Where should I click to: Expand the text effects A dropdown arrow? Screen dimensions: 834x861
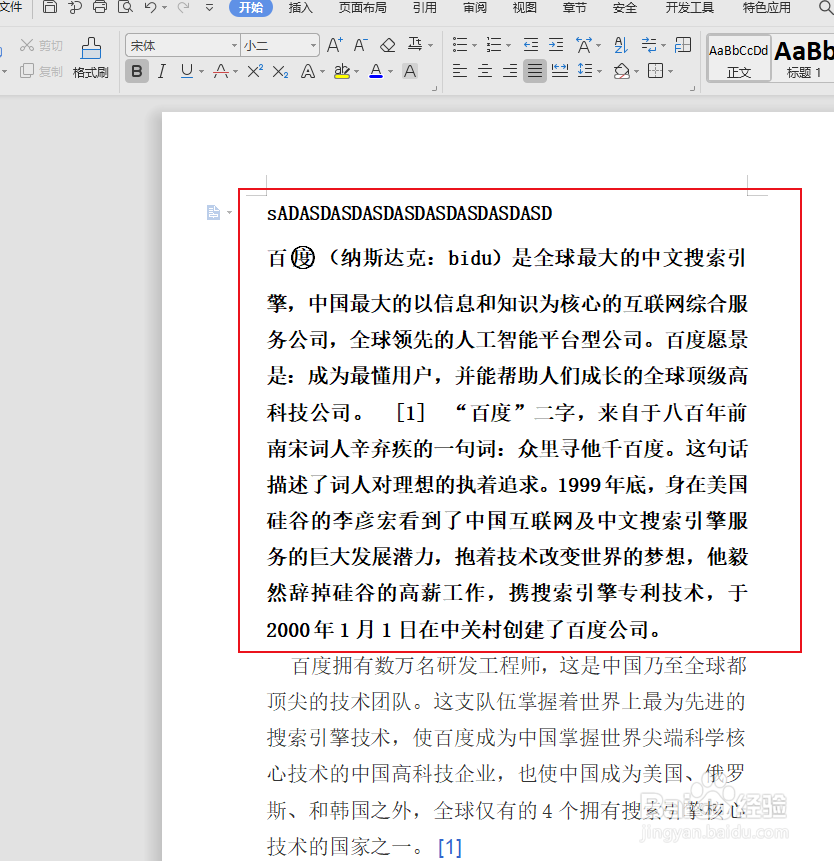[x=322, y=72]
